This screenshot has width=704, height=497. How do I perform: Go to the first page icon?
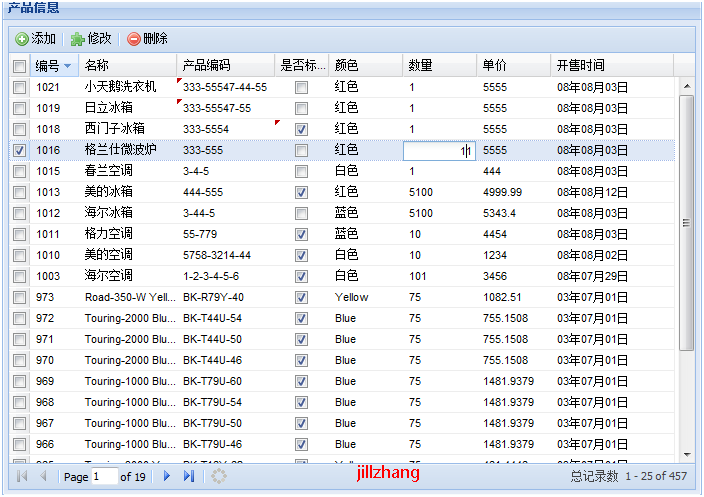22,477
